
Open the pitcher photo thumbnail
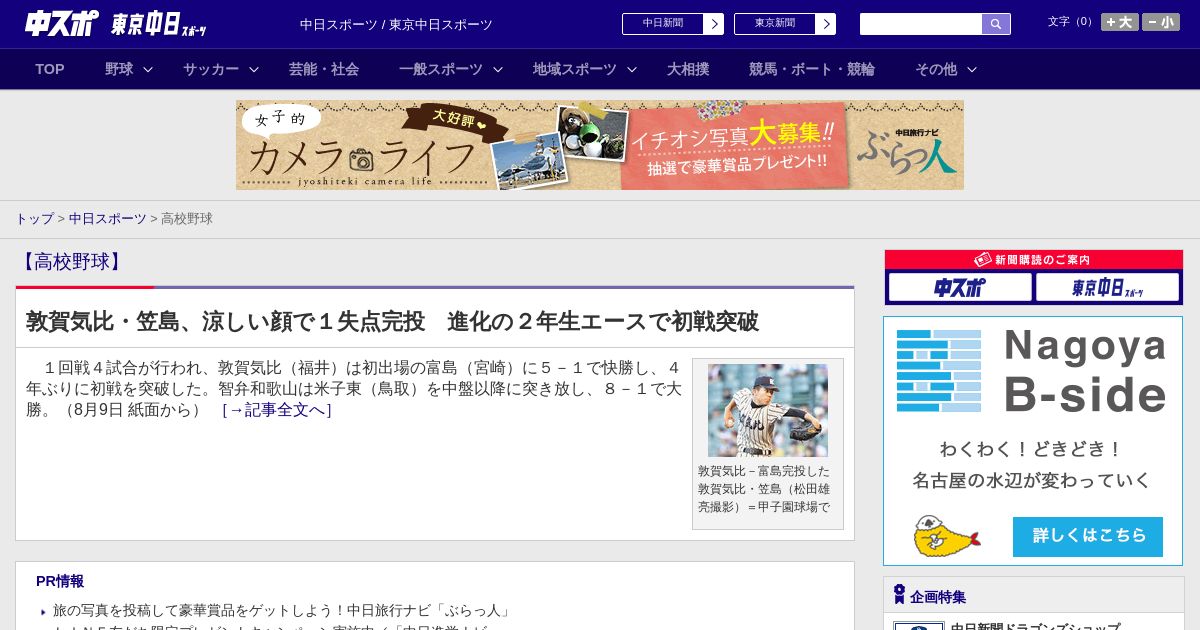[768, 410]
